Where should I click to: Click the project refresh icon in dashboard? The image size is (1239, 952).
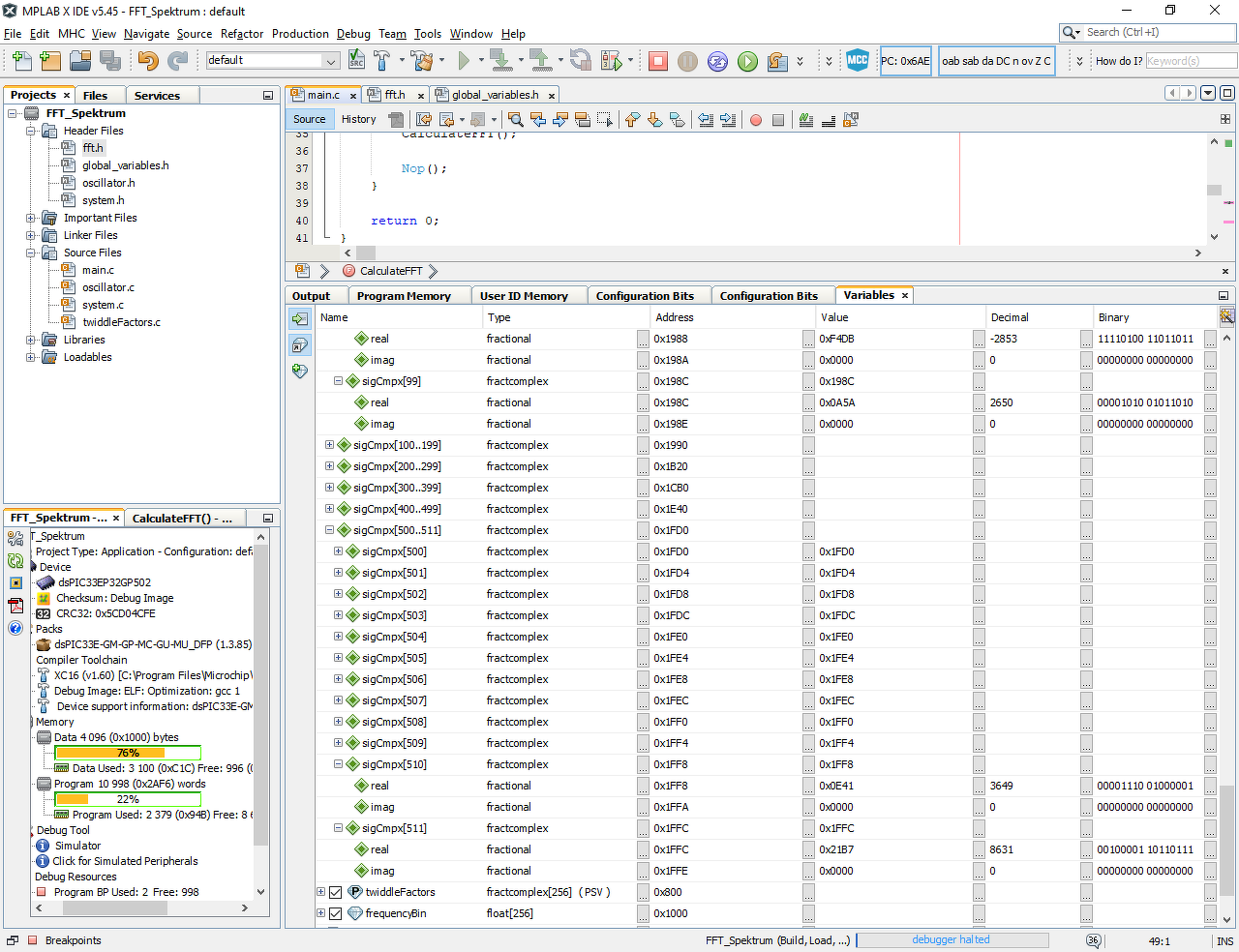pyautogui.click(x=15, y=561)
